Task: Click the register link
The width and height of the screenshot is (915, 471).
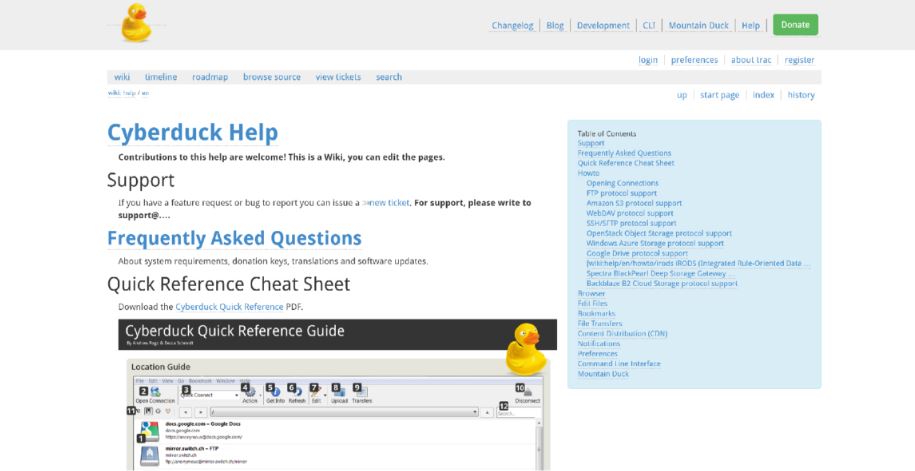Action: pyautogui.click(x=799, y=60)
